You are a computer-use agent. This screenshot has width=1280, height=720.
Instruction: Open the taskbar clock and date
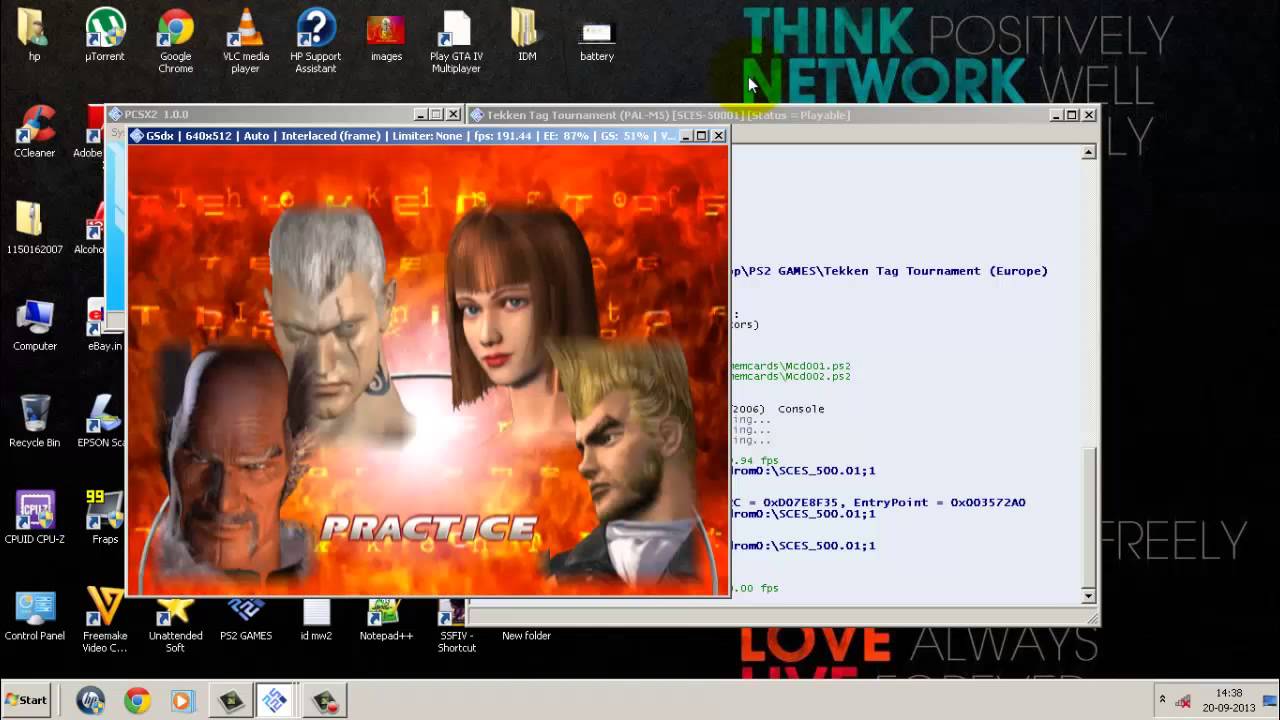[1229, 700]
